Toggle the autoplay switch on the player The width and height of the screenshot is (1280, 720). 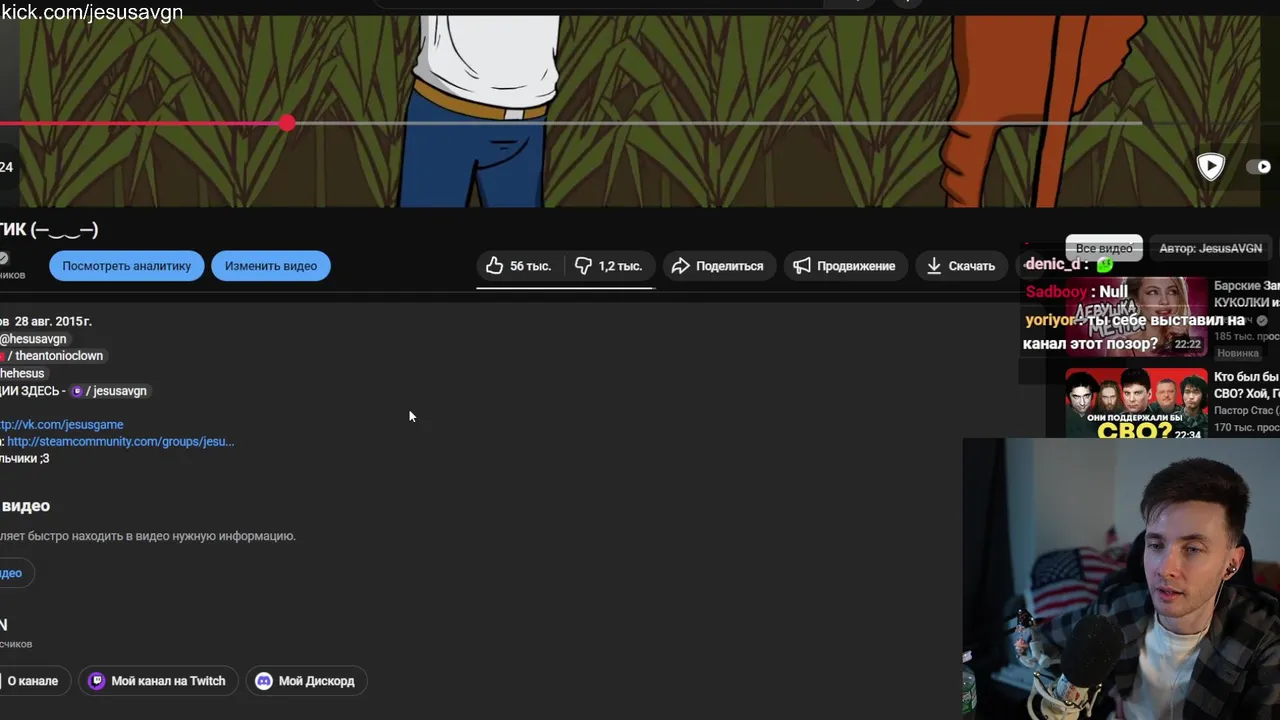click(1258, 167)
